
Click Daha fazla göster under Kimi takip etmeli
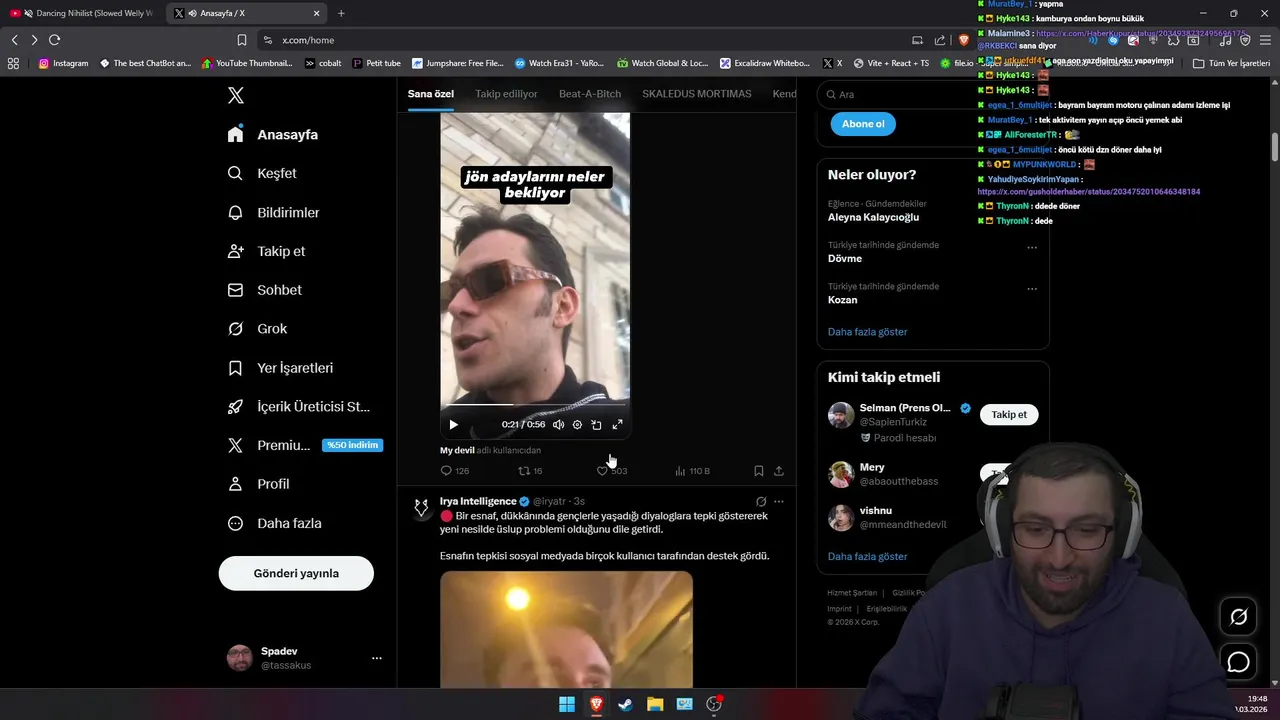867,556
